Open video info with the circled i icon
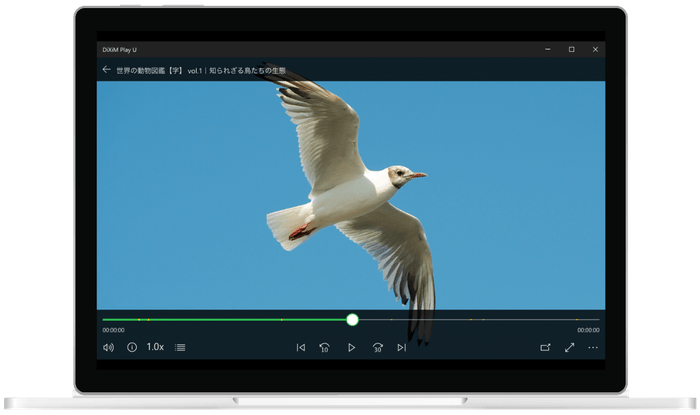Image resolution: width=700 pixels, height=415 pixels. point(131,347)
